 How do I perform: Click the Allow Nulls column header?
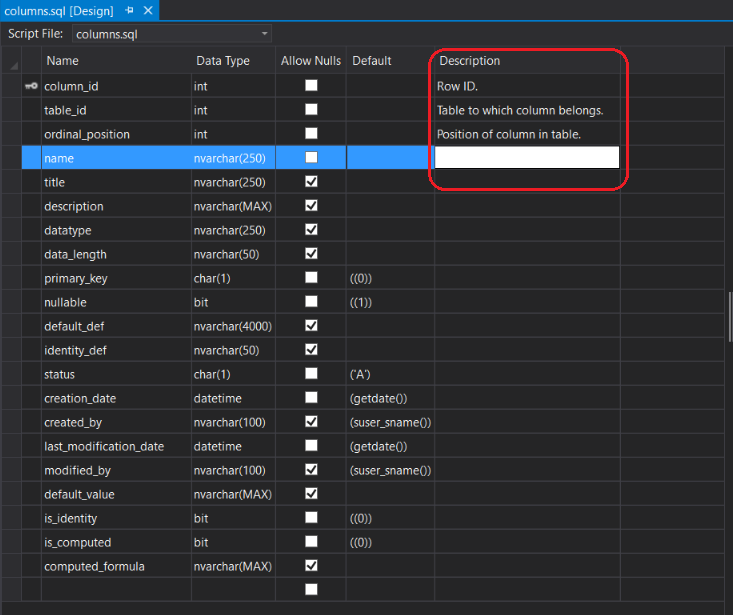(311, 61)
